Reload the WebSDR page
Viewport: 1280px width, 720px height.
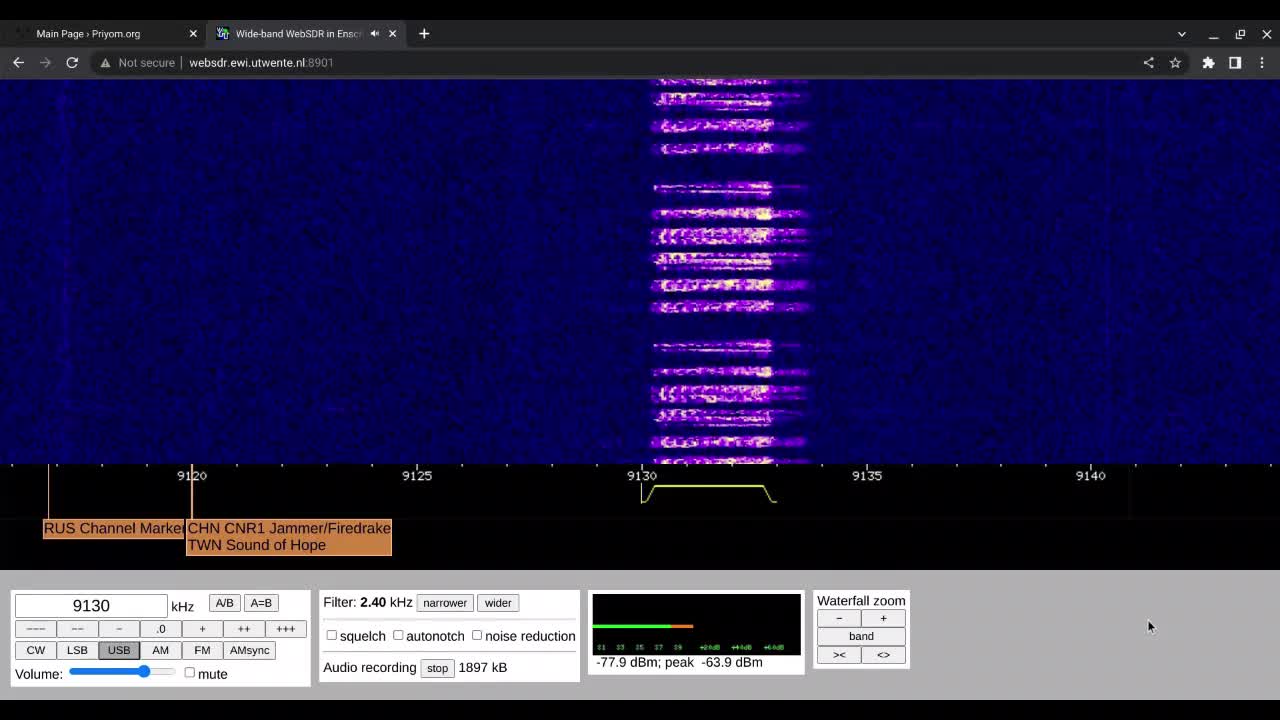(x=72, y=62)
